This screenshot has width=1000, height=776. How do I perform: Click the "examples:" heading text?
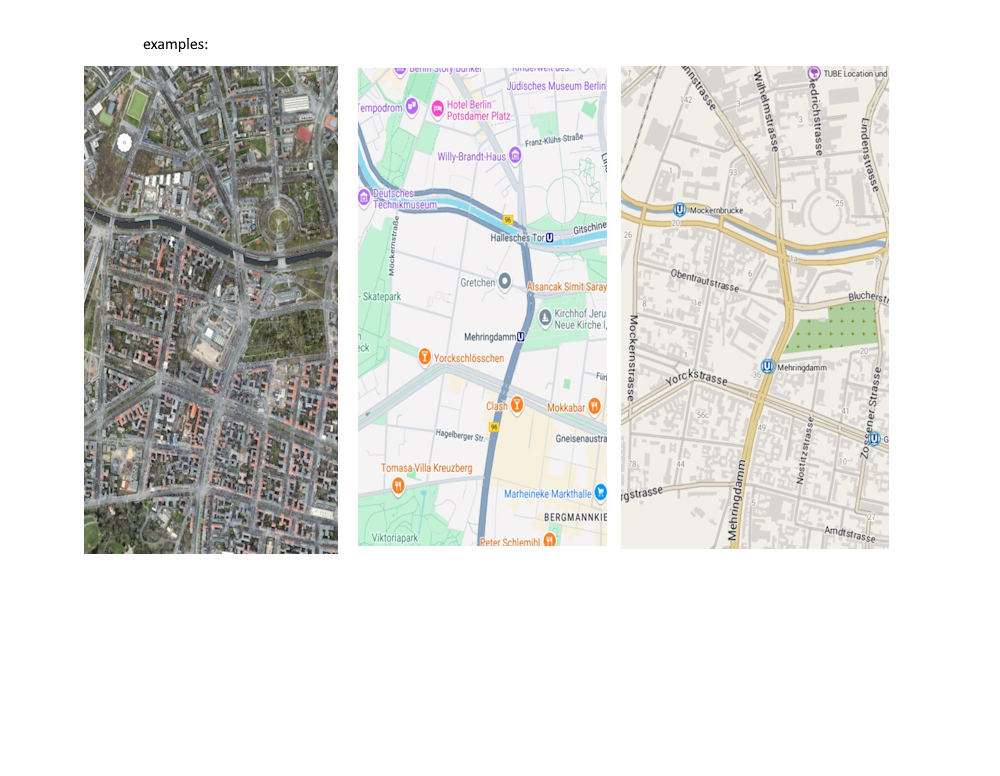(175, 44)
